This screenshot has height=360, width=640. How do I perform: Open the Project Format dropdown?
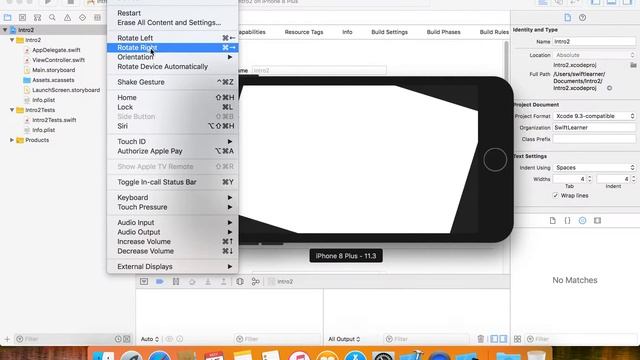[x=595, y=116]
